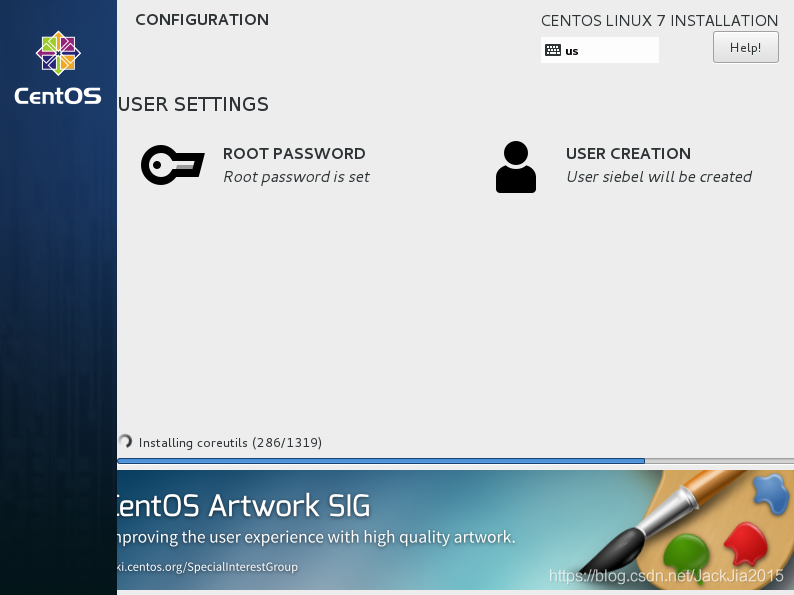Image resolution: width=794 pixels, height=595 pixels.
Task: Click the 'Installing coreutils (286/1319)' status text
Action: coord(230,443)
